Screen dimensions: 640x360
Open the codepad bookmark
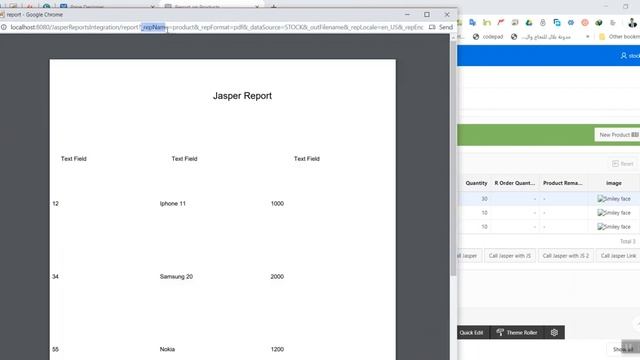488,37
